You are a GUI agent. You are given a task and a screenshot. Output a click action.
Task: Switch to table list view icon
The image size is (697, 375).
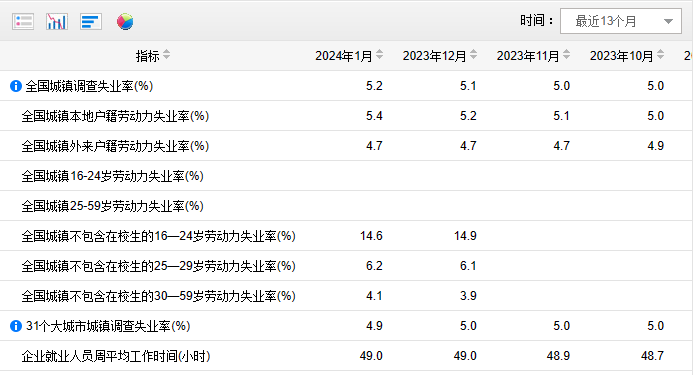click(23, 21)
